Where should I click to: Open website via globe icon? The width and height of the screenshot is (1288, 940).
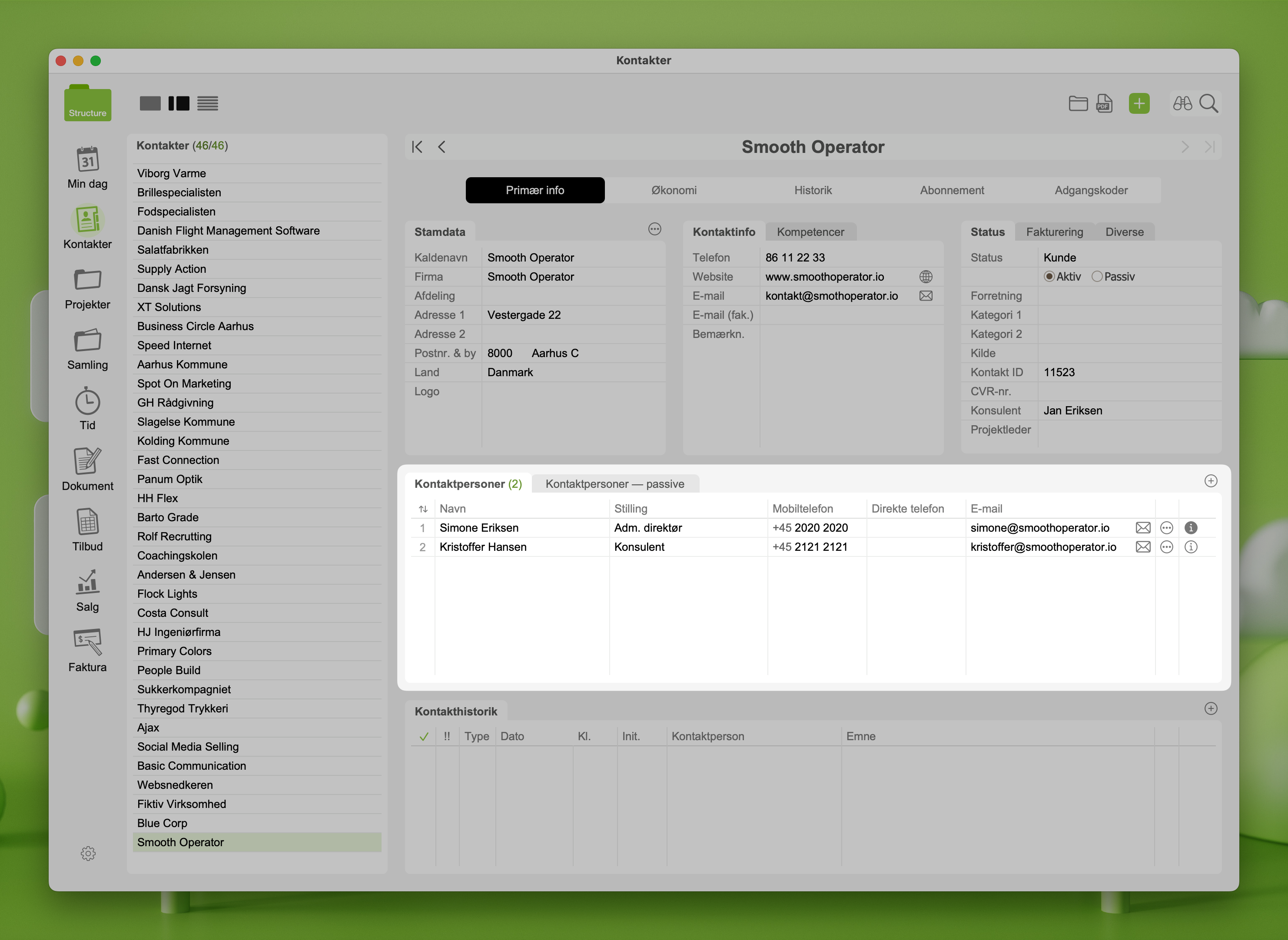point(926,277)
